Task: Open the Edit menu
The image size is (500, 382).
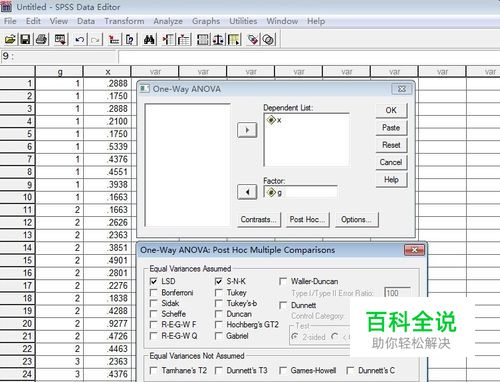Action: click(x=33, y=21)
